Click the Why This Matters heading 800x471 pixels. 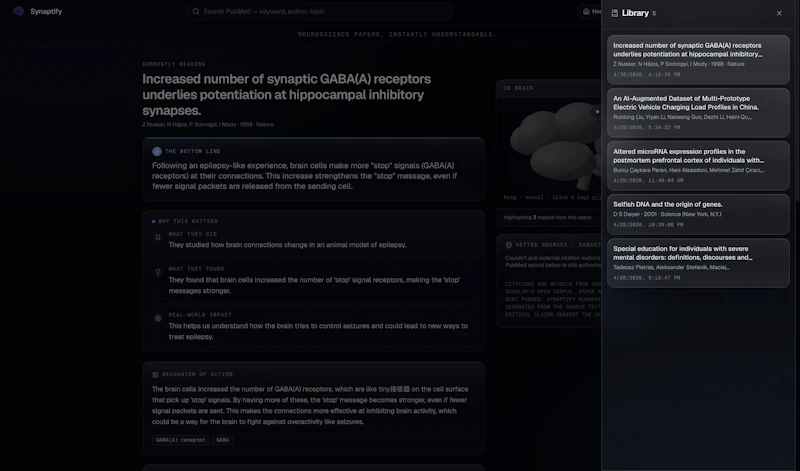pyautogui.click(x=188, y=221)
